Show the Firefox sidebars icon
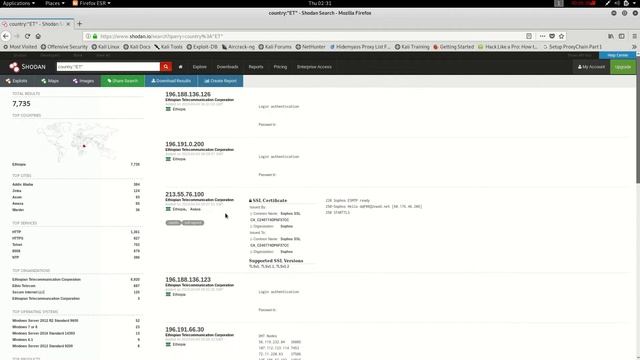Screen dimensions: 640x360 [622, 36]
